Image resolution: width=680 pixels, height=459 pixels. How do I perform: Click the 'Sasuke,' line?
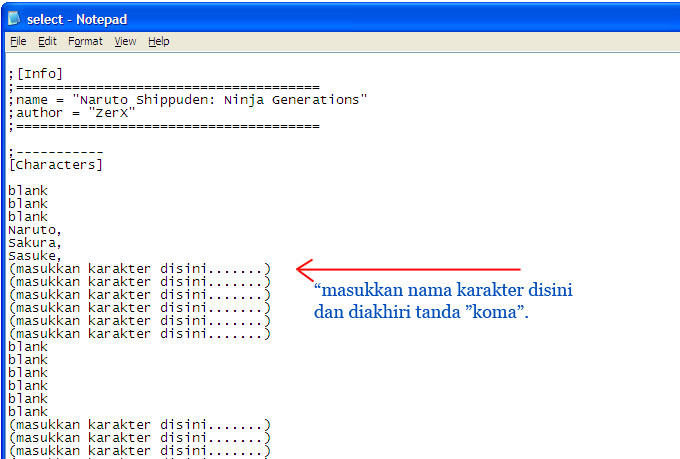pos(35,256)
